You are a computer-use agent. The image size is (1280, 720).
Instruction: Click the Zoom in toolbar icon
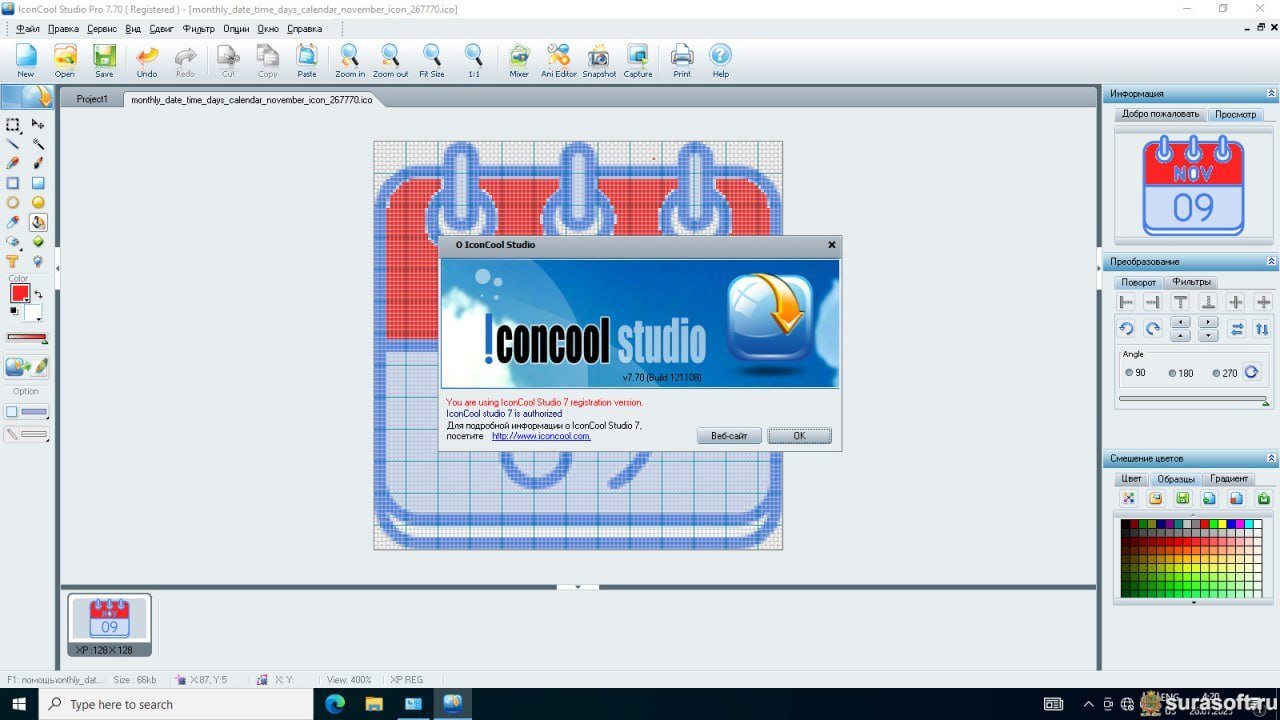pyautogui.click(x=350, y=59)
